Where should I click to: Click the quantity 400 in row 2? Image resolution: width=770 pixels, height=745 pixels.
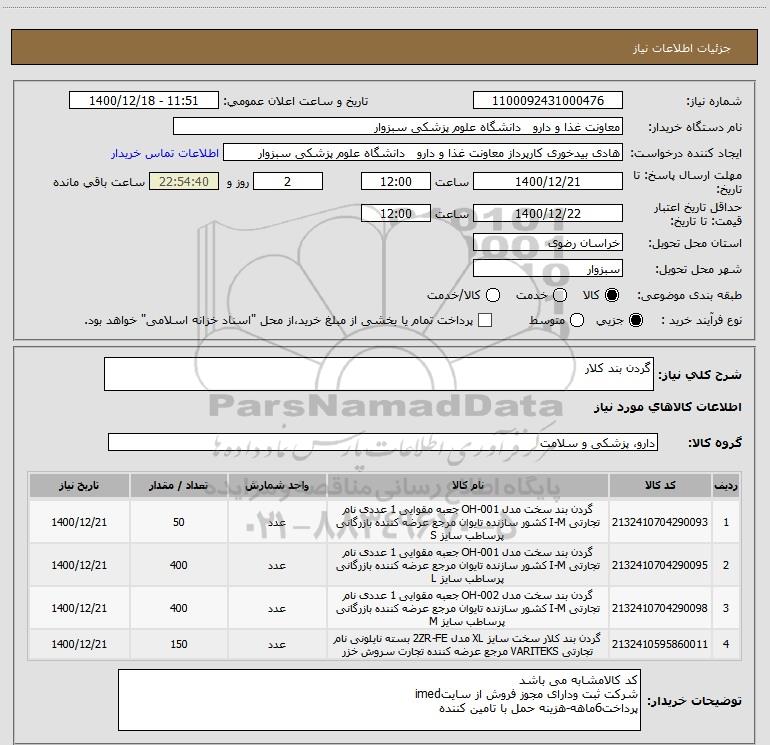(178, 565)
